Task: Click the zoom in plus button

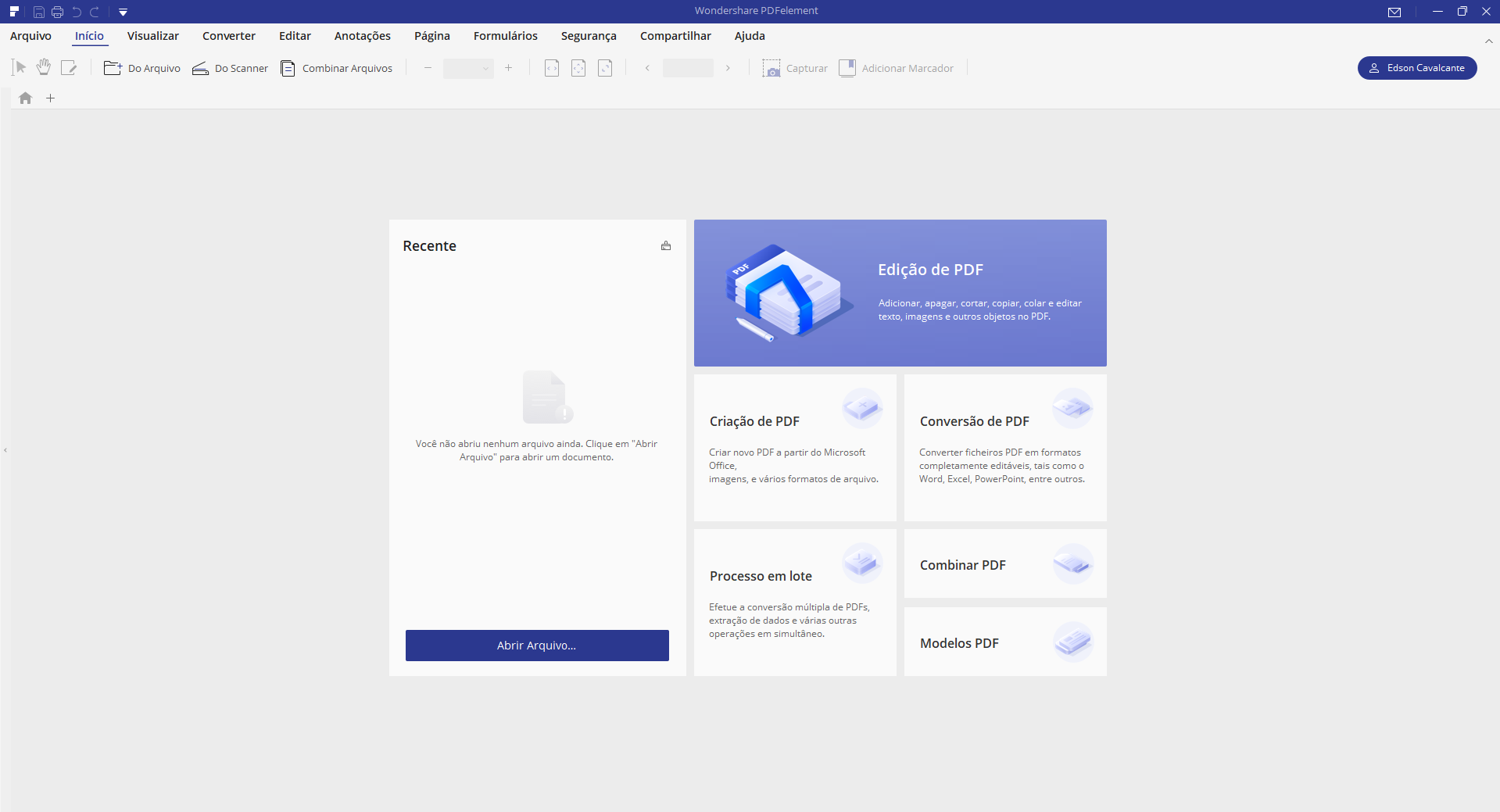Action: [508, 68]
